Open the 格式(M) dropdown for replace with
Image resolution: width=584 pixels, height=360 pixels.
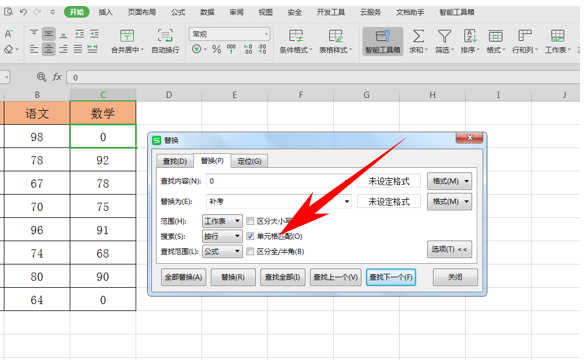point(450,201)
